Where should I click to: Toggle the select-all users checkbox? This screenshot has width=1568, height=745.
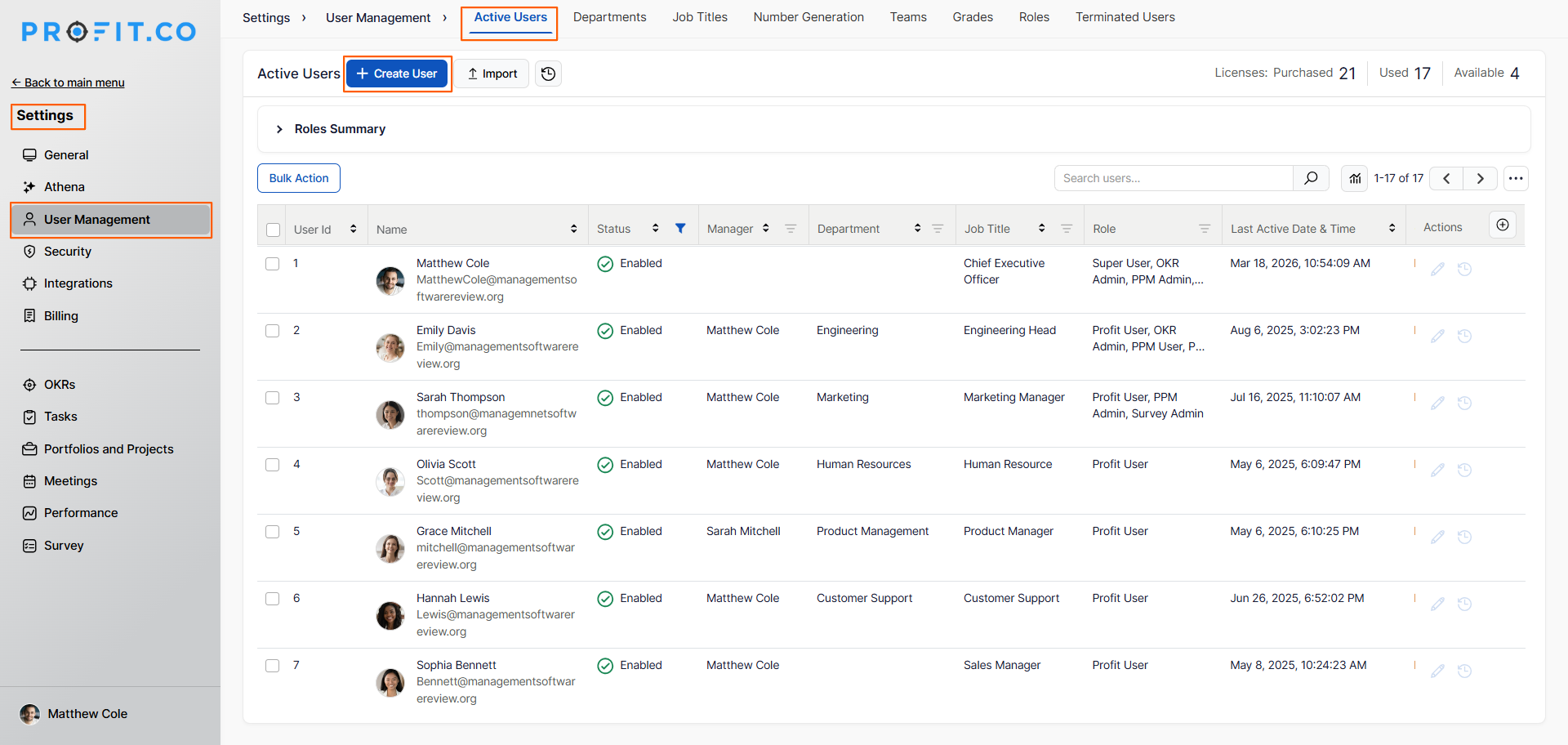(274, 230)
